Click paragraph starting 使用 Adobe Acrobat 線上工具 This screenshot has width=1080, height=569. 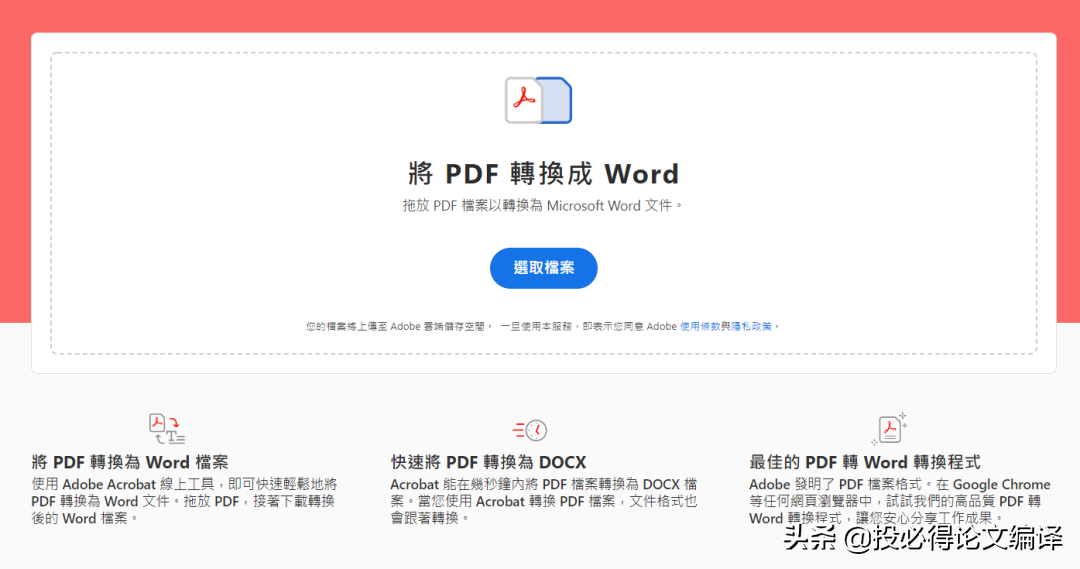pyautogui.click(x=184, y=501)
